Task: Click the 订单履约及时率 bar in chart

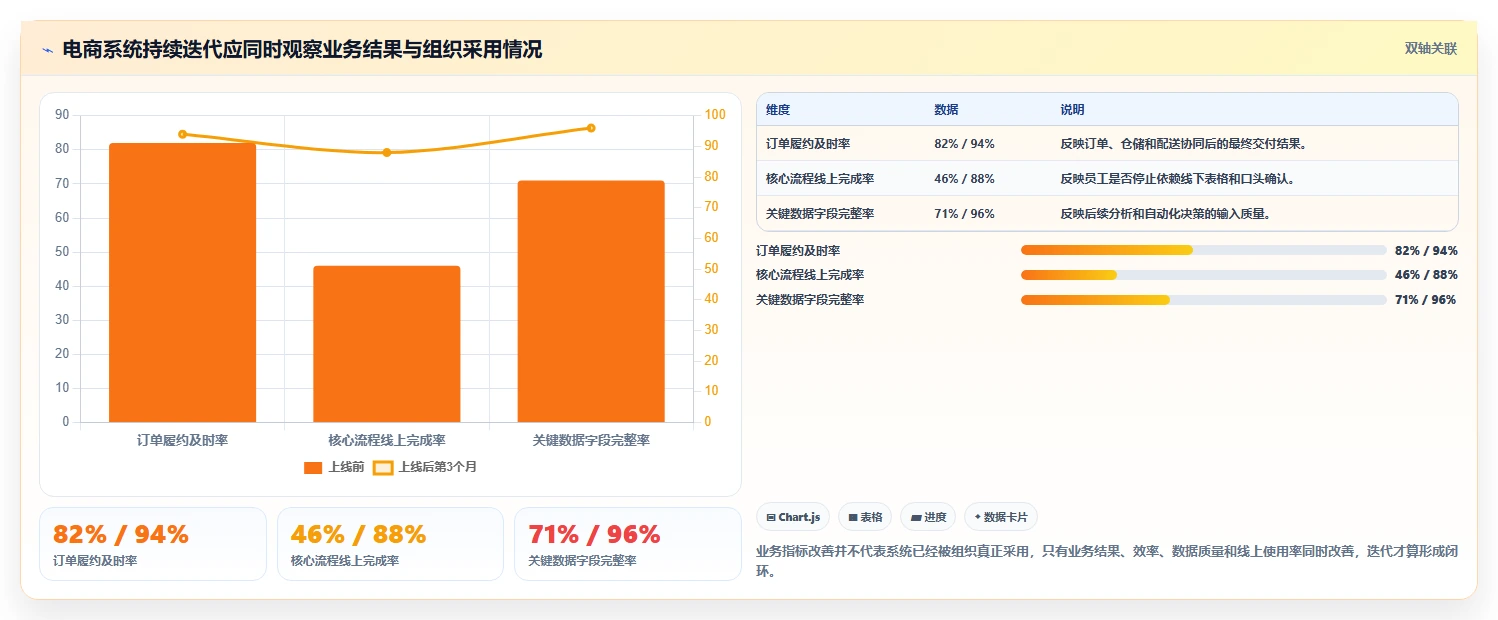Action: (182, 282)
